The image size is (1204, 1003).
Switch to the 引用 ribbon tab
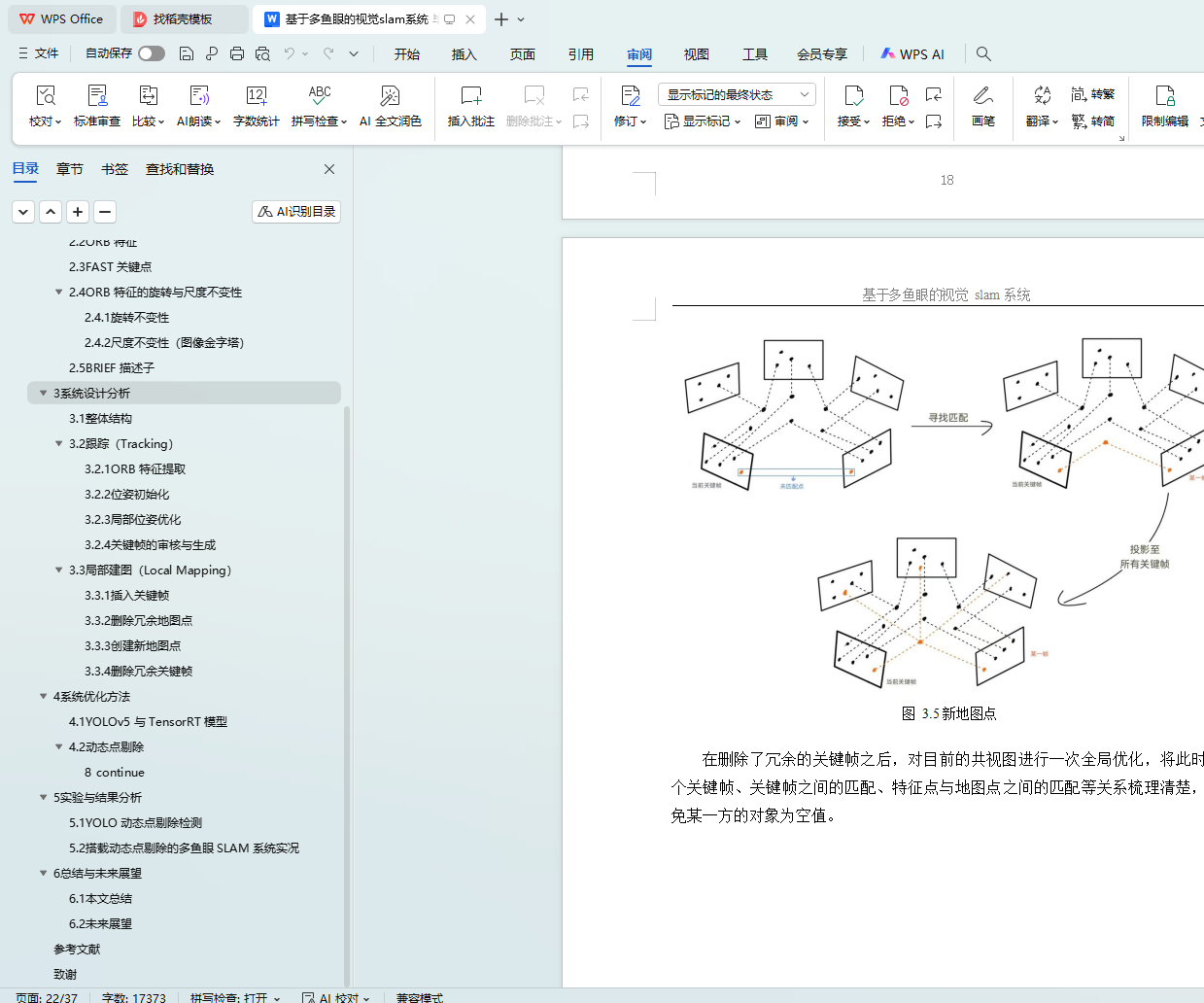tap(581, 54)
